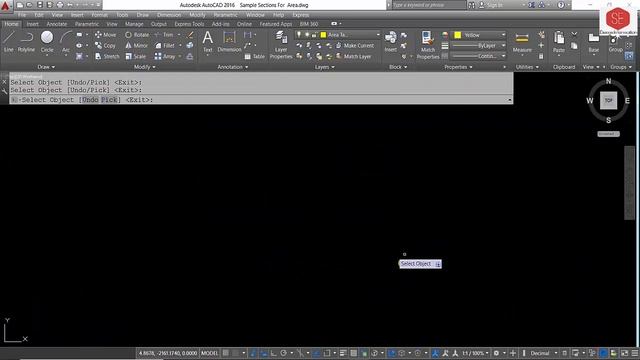Switch to the Manage ribbon tab
Screen dimensions: 640x360
click(x=134, y=24)
